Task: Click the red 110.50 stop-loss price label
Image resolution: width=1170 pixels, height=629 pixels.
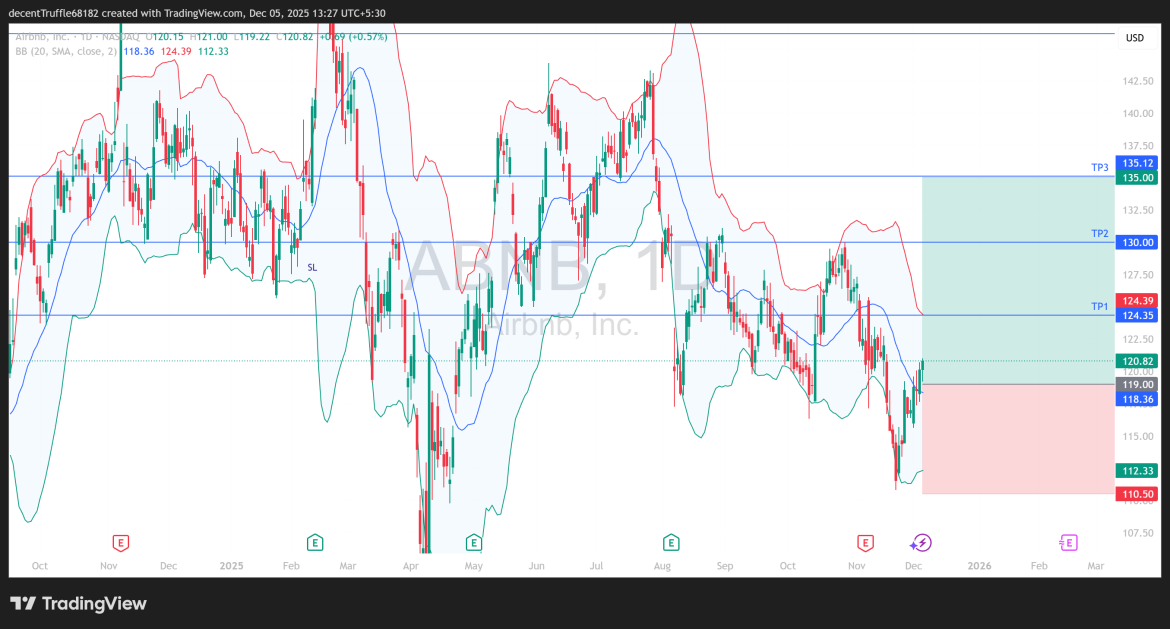Action: coord(1138,492)
